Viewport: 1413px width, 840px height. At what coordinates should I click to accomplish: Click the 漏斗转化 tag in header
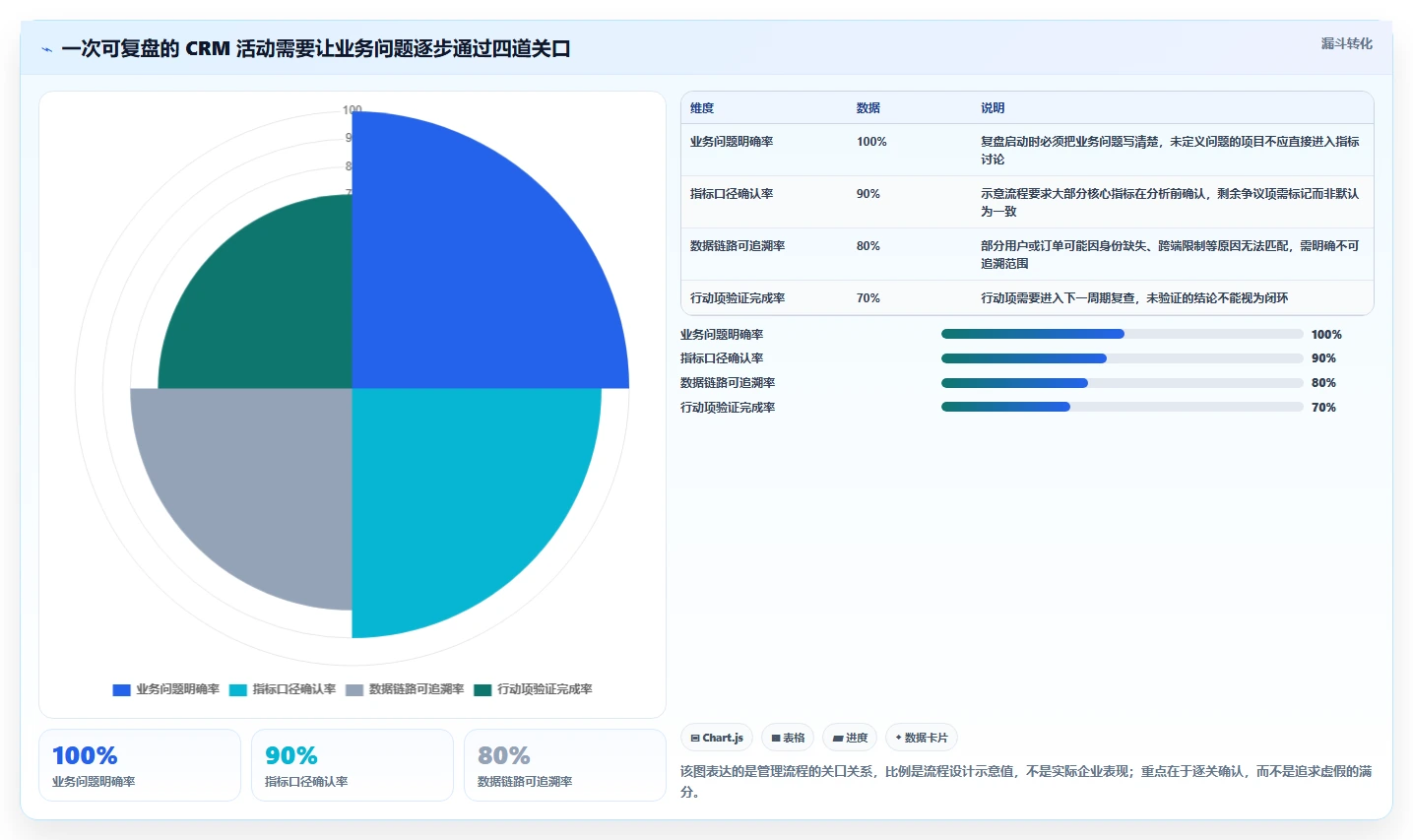1346,43
